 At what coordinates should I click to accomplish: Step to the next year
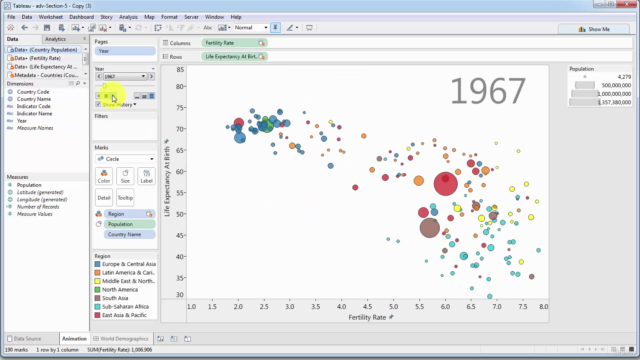[x=151, y=76]
